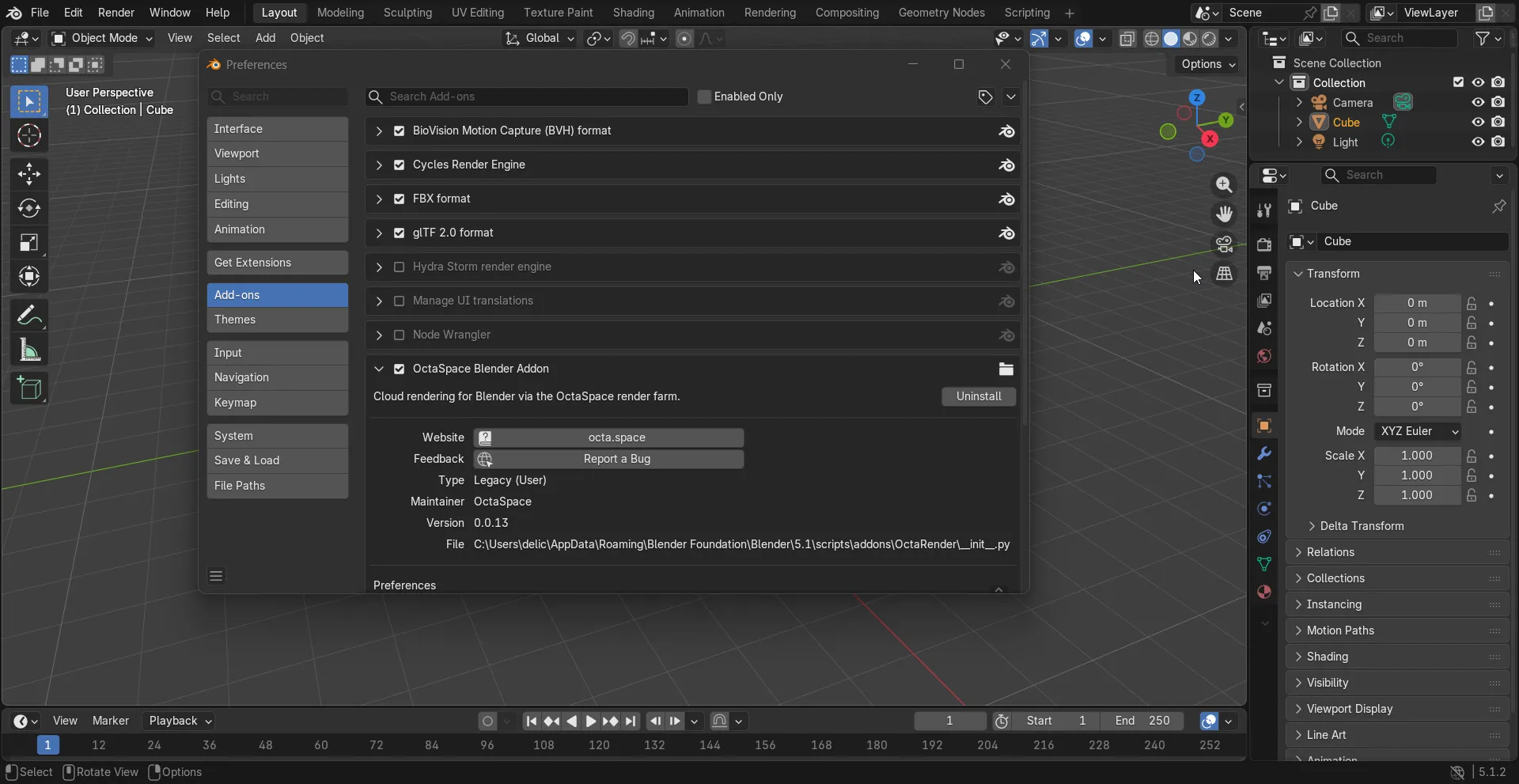Choose the Add Cube tool
1519x784 pixels.
pos(29,388)
